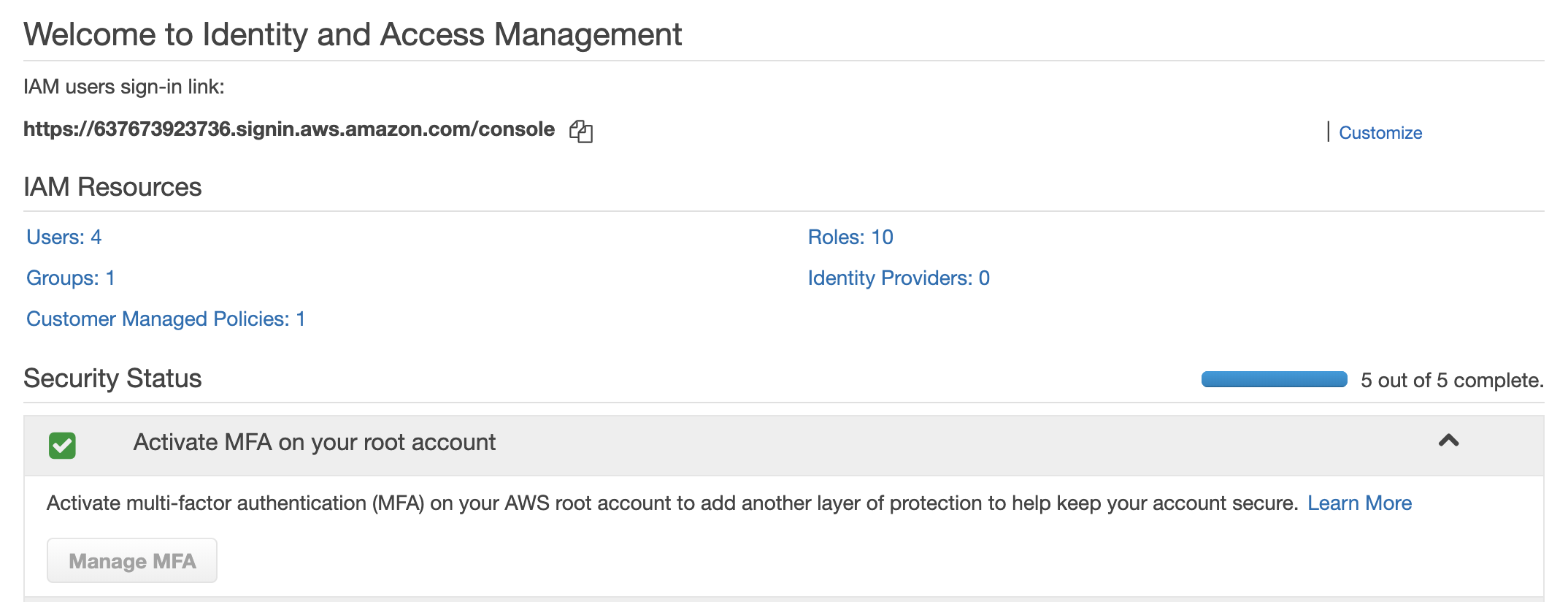Click the Security Status heading
Screen dimensions: 1568x602
[x=112, y=378]
